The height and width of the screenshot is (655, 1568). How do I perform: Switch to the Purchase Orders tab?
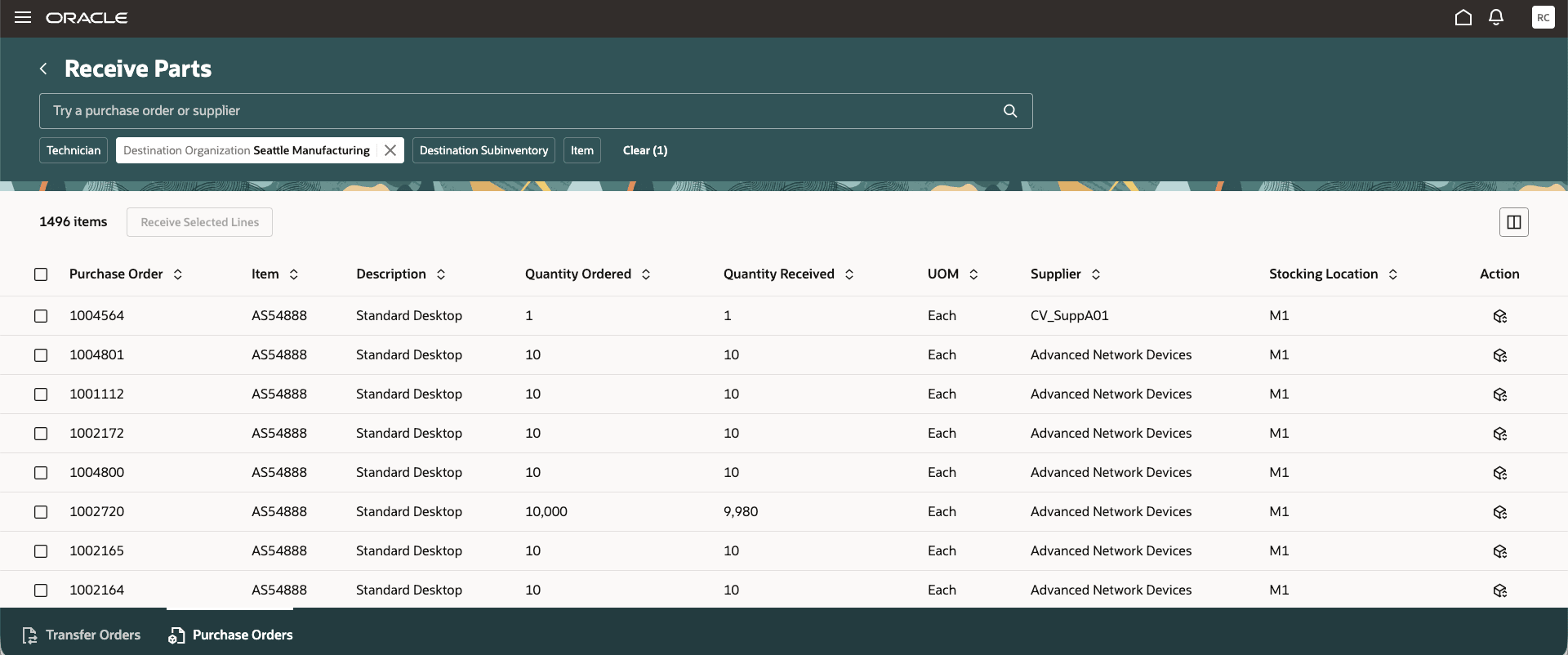coord(230,635)
